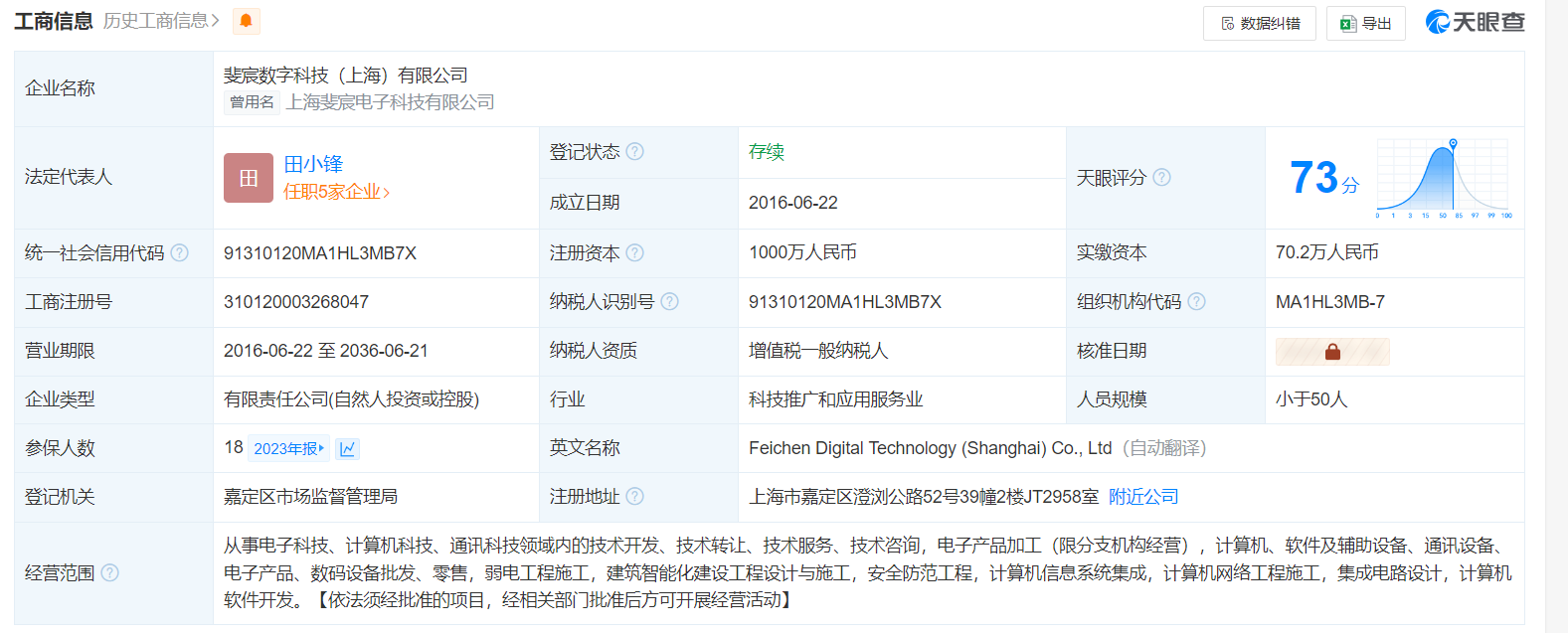Expand the 任职5家企业 link
The height and width of the screenshot is (633, 1568).
pyautogui.click(x=337, y=192)
